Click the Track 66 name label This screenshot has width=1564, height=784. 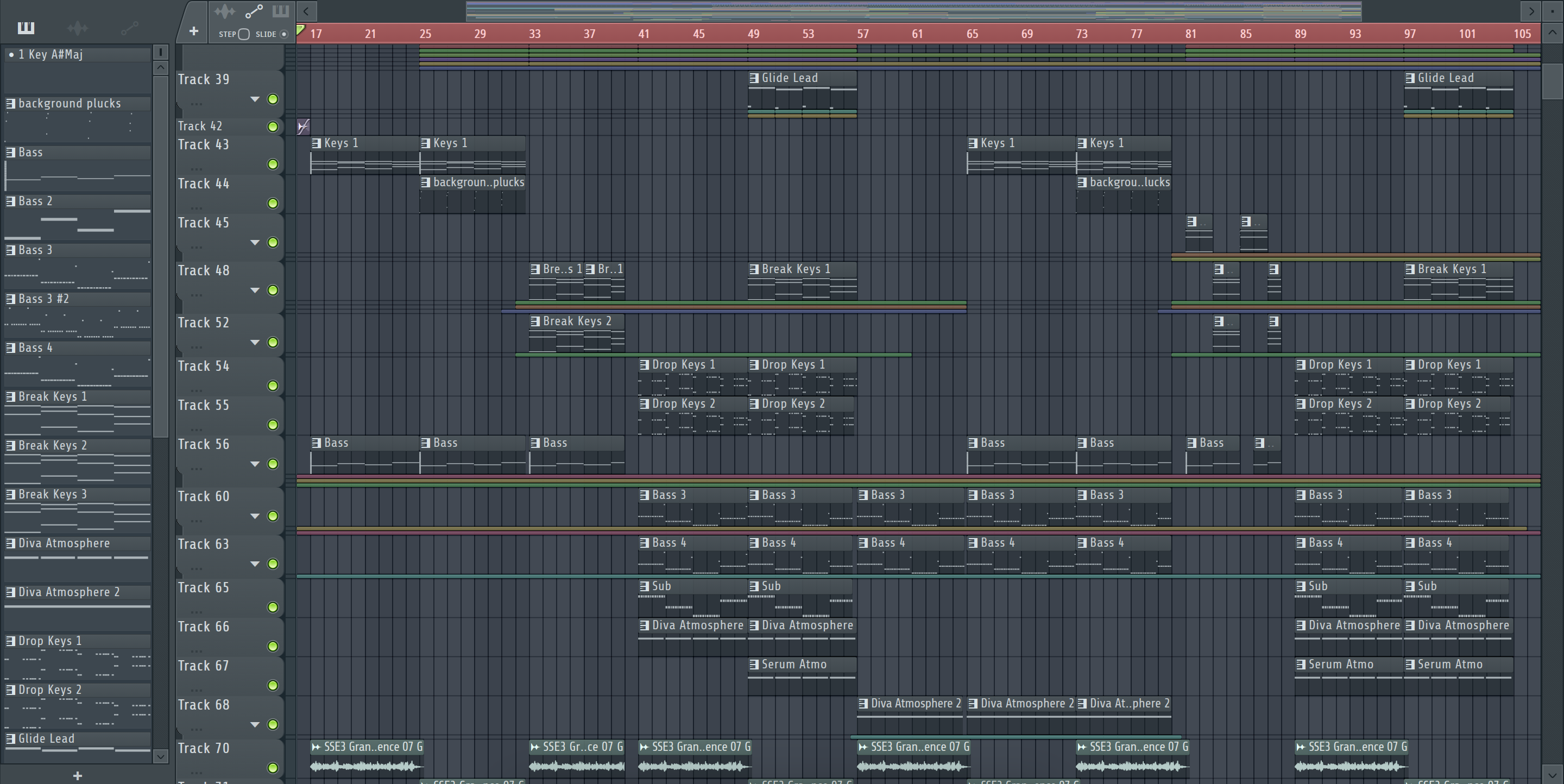click(x=204, y=627)
